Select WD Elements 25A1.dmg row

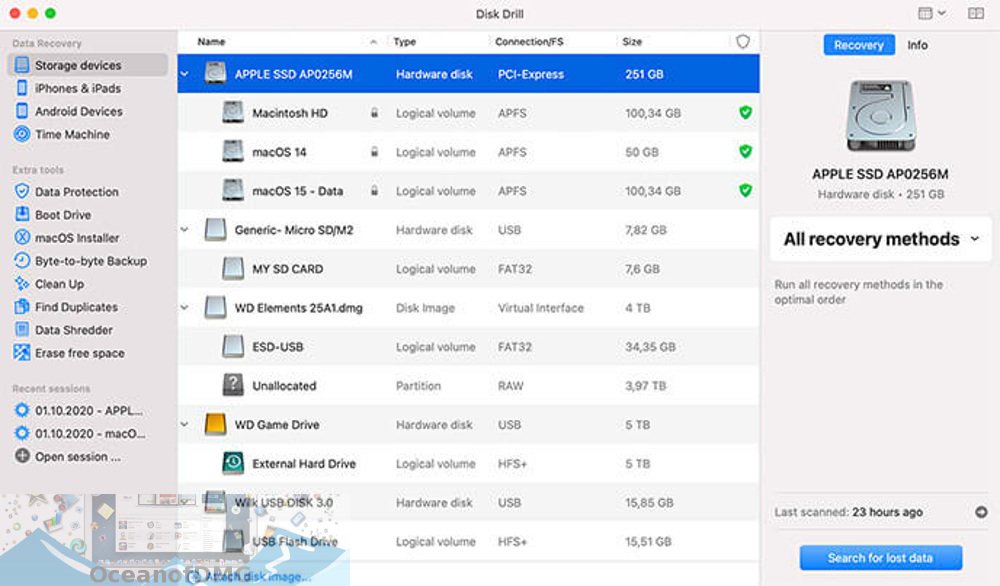(x=468, y=307)
